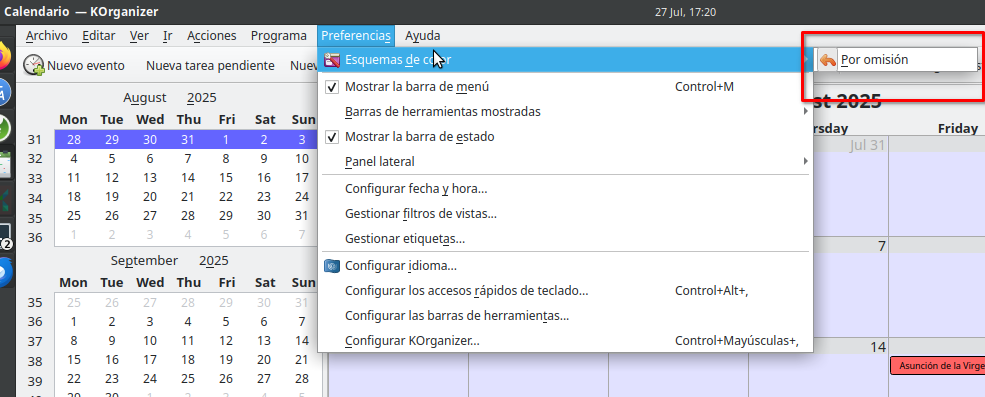Click Nueva tarea pendiente toolbar button

click(210, 65)
